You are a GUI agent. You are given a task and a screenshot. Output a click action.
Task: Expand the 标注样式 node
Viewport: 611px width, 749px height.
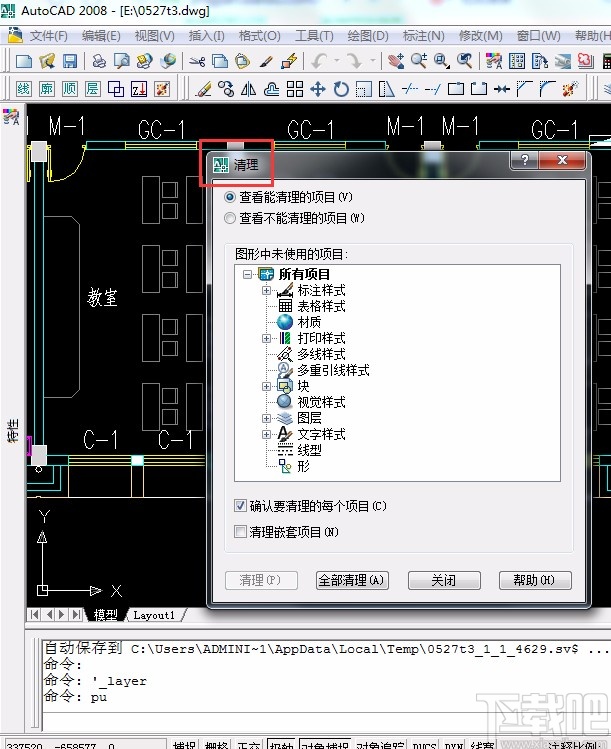coord(267,290)
